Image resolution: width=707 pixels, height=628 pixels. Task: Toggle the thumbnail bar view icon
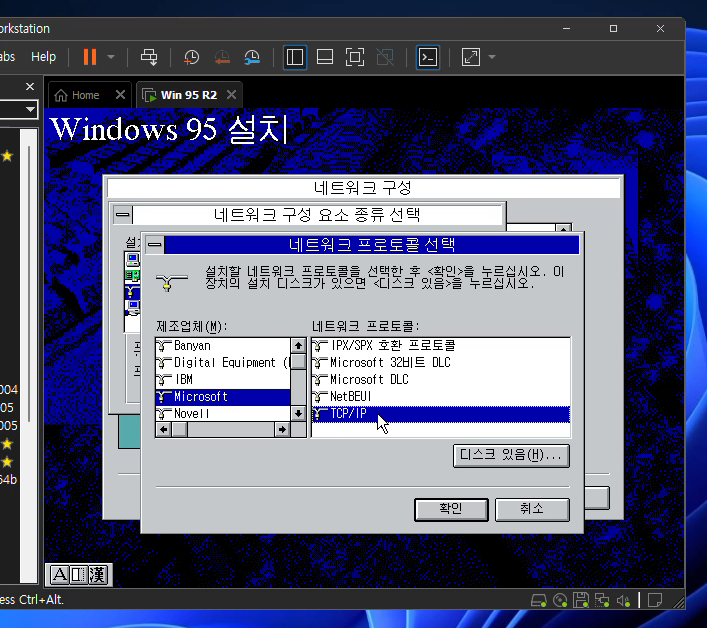click(325, 57)
